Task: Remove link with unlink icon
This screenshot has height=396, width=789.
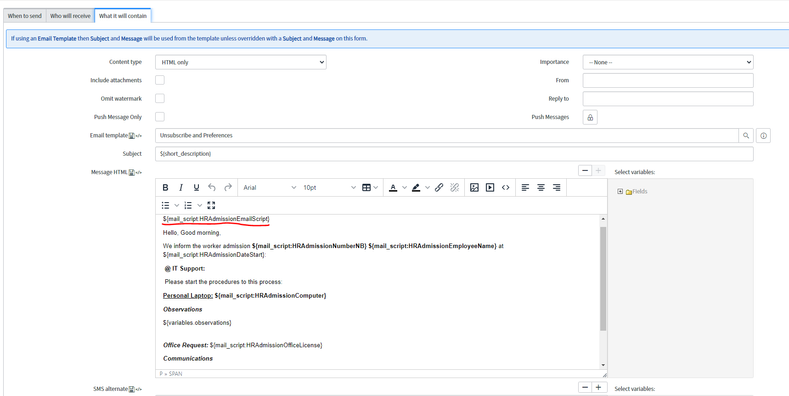Action: 454,187
